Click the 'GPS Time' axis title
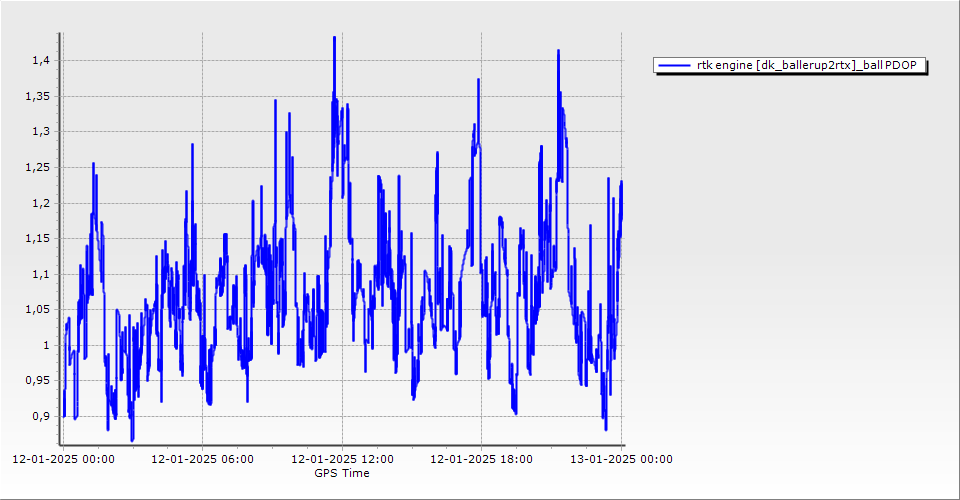The image size is (960, 500). 342,473
